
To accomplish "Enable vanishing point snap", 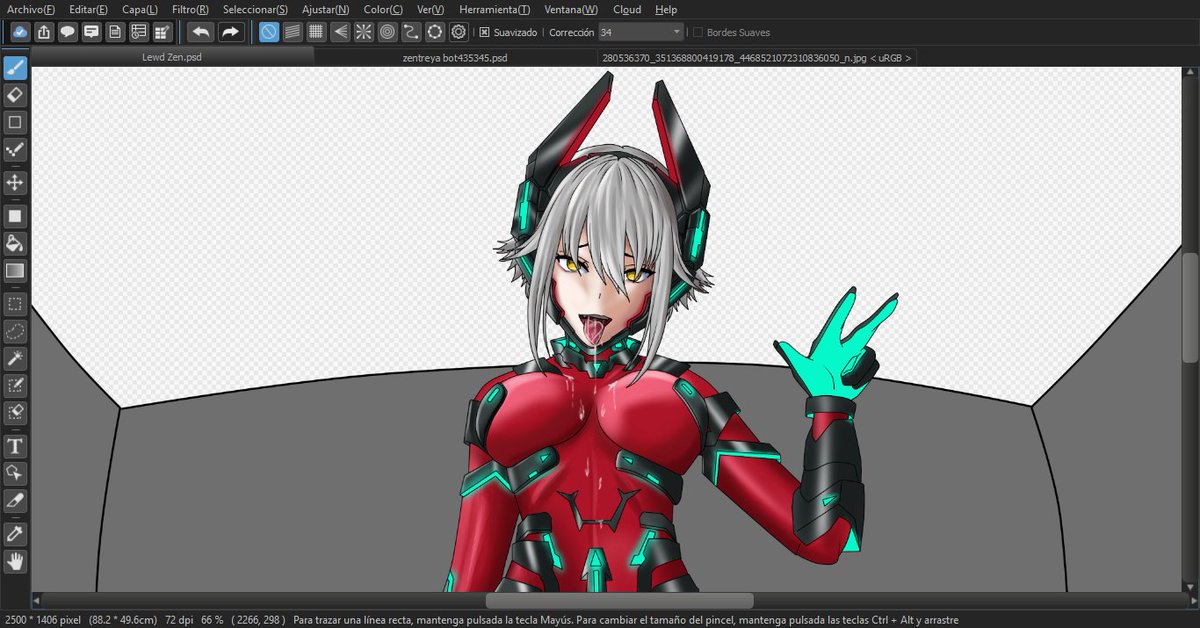I will tap(340, 32).
